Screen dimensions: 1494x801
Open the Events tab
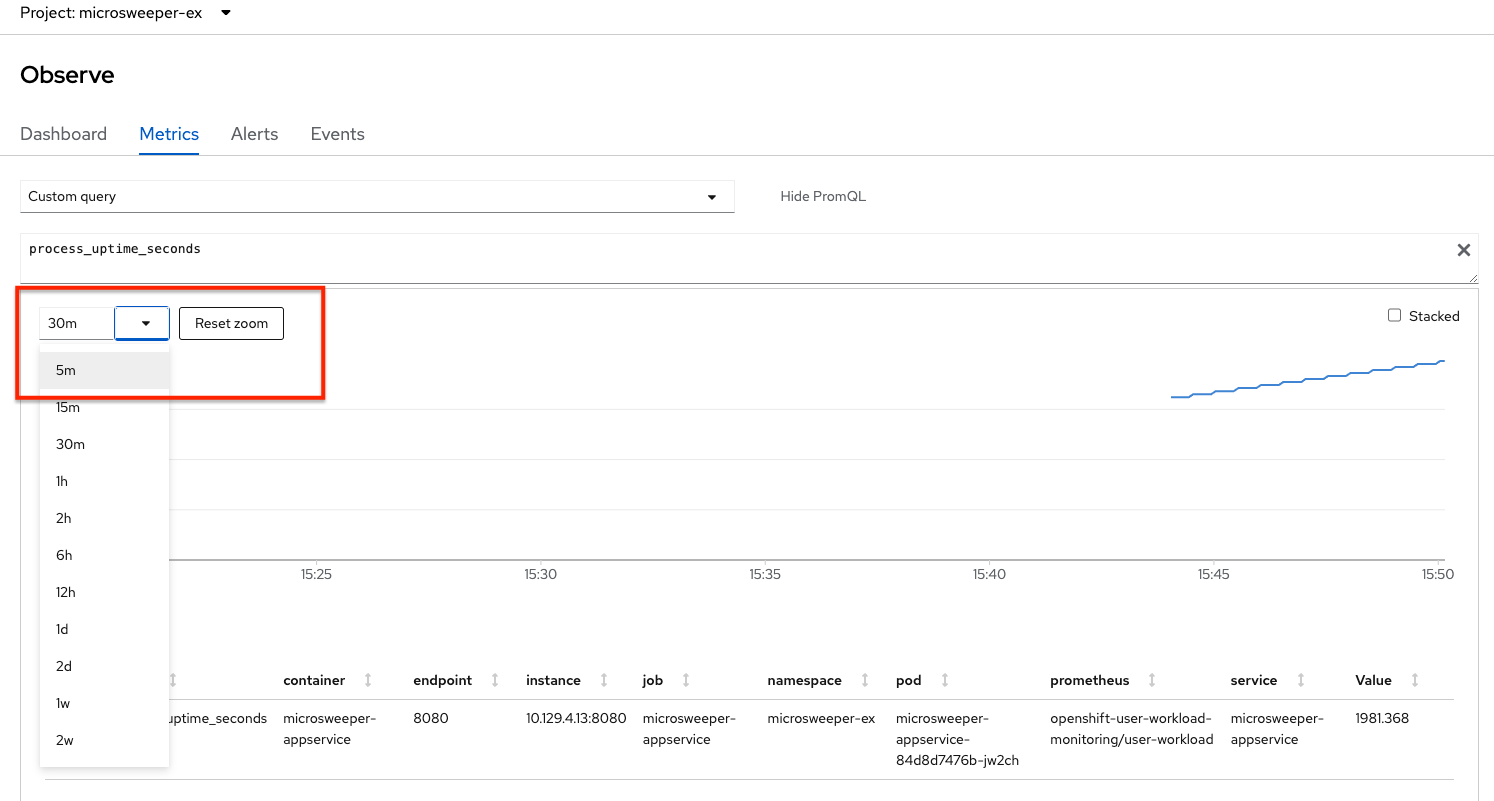337,133
